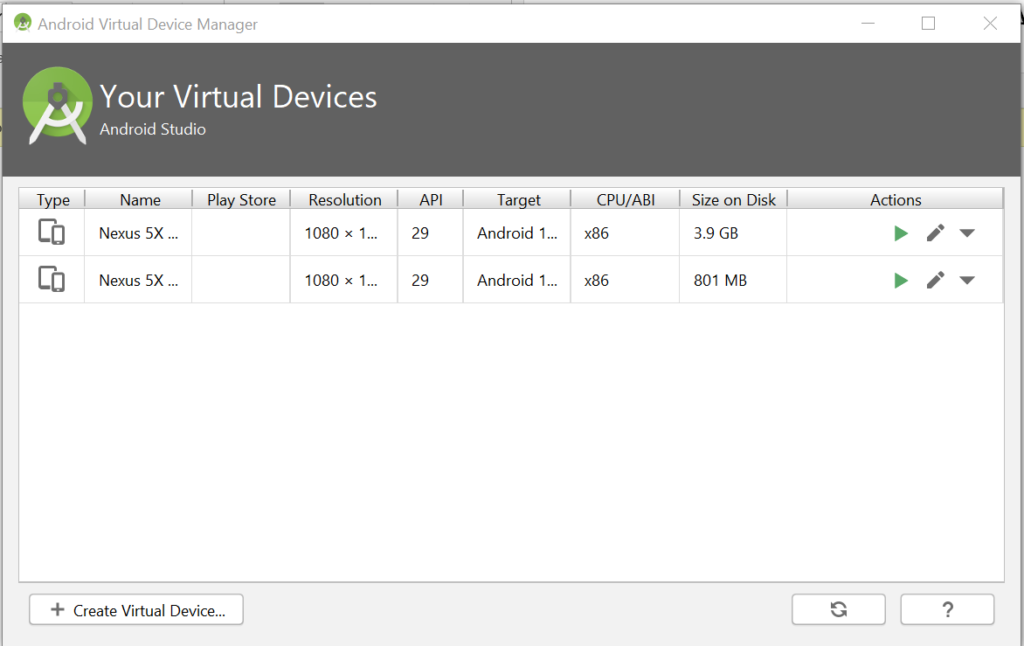Click the phone type icon on first row
The height and width of the screenshot is (646, 1024).
coord(51,232)
